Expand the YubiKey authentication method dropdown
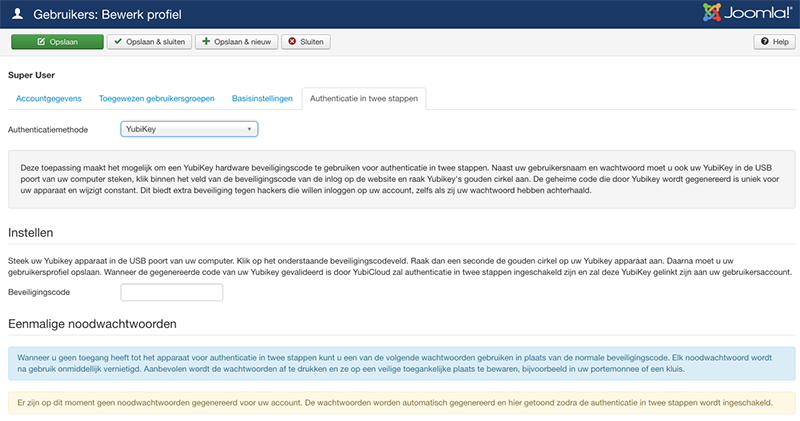 point(189,129)
